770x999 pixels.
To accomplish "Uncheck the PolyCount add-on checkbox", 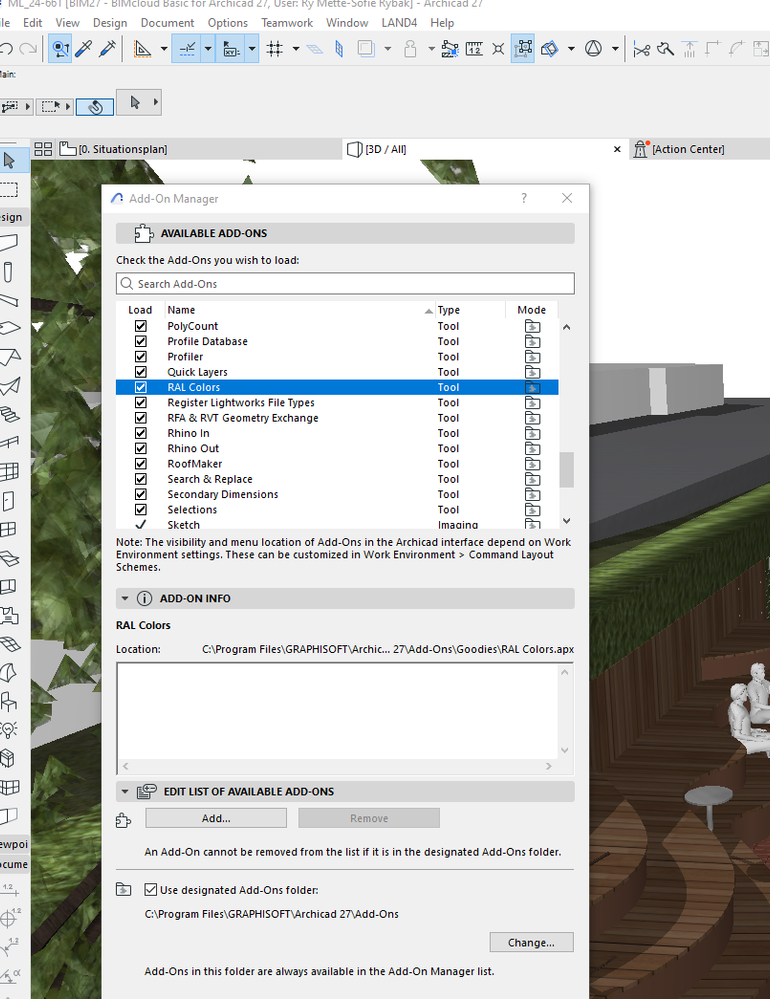I will tap(141, 326).
